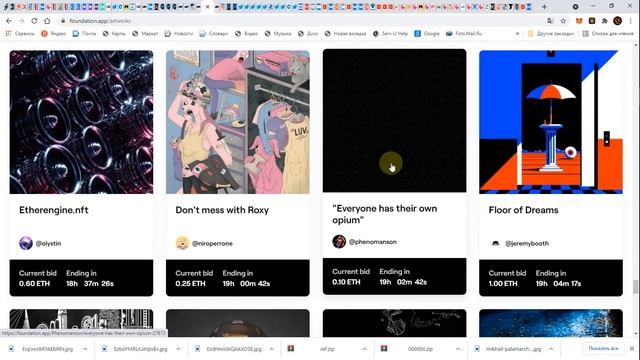Open the Сервисы apps grid bookmark

point(20,33)
